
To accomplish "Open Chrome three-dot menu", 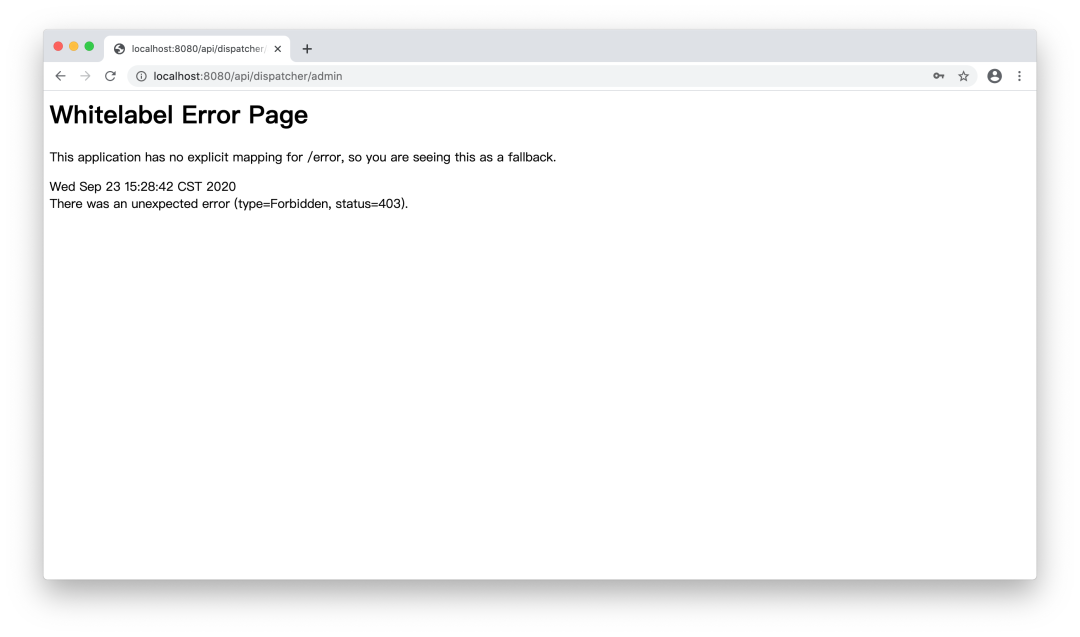I will [1019, 76].
